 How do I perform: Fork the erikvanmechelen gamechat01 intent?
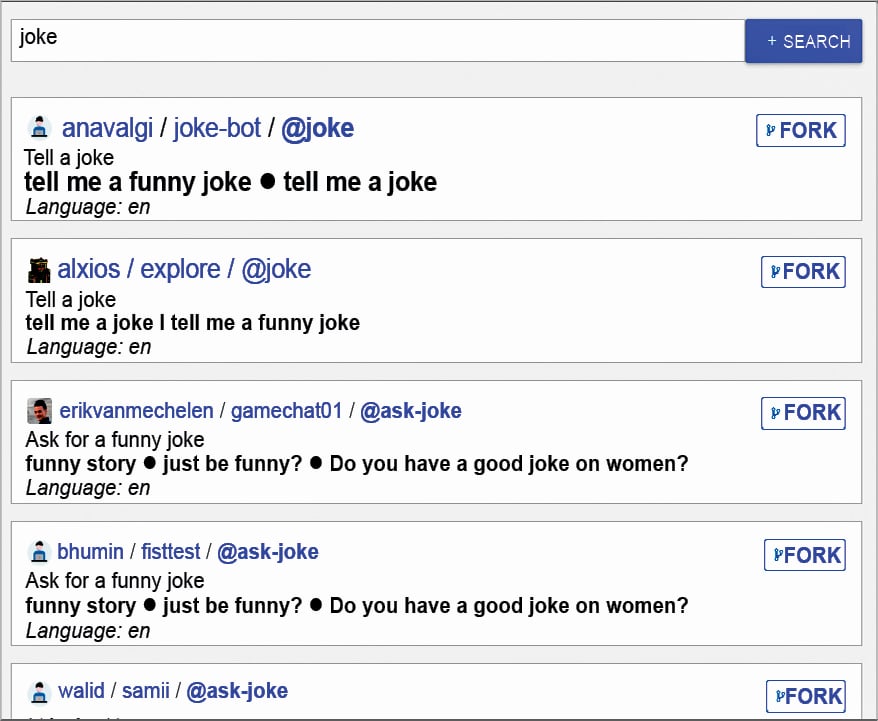(803, 413)
